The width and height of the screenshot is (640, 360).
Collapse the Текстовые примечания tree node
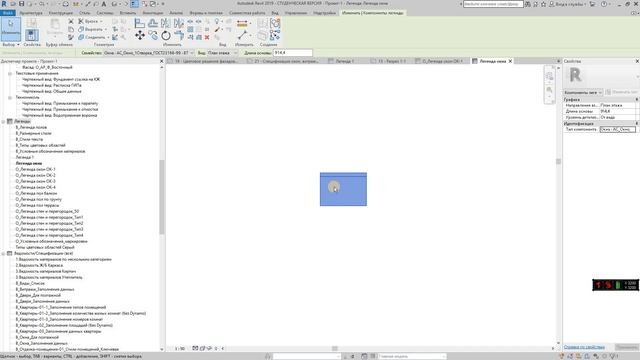(x=10, y=73)
